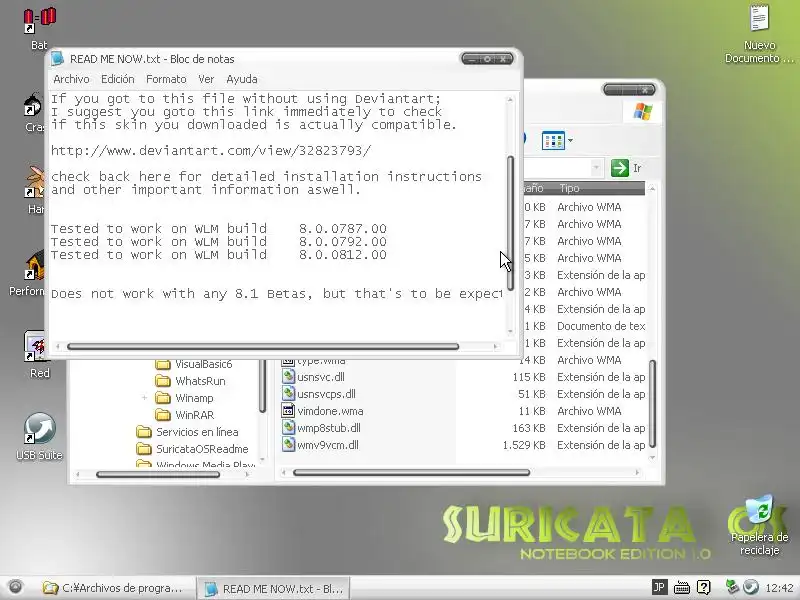Click the question mark help tray icon

[x=704, y=587]
